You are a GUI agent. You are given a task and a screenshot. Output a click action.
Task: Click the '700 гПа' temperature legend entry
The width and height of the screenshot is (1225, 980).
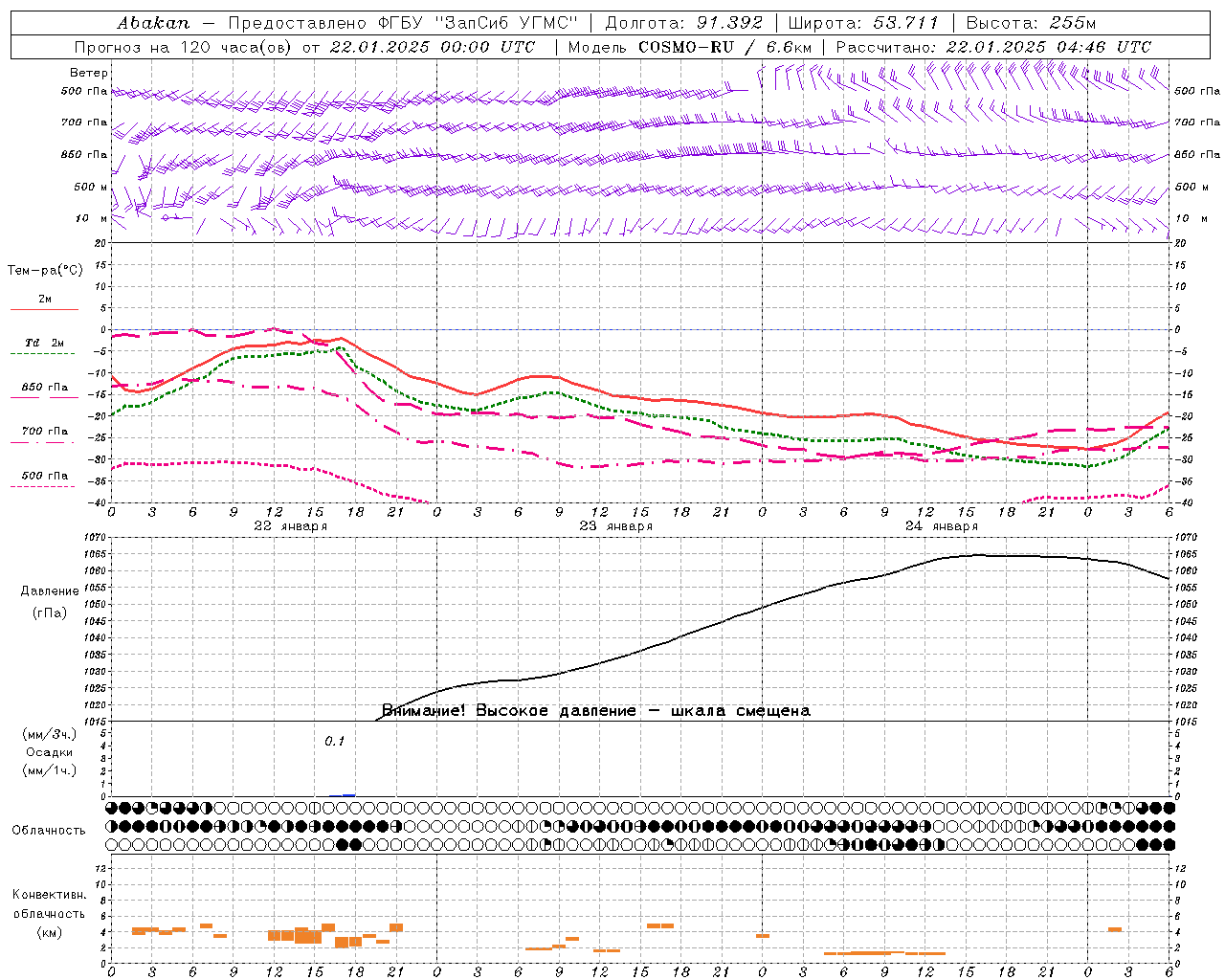(45, 432)
